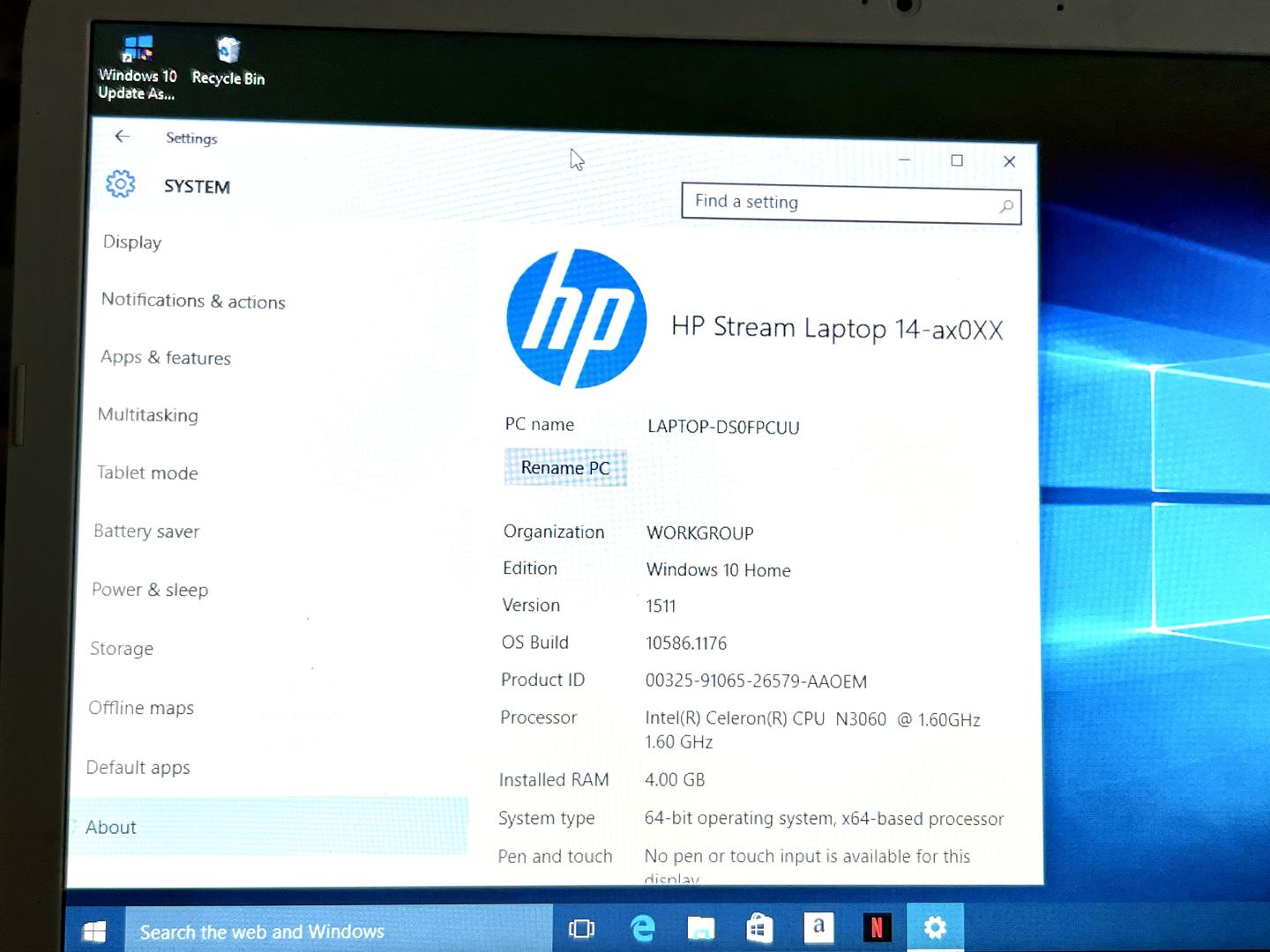The height and width of the screenshot is (952, 1270).
Task: Click the HP Stream Laptop 14-ax0XX title
Action: click(837, 329)
